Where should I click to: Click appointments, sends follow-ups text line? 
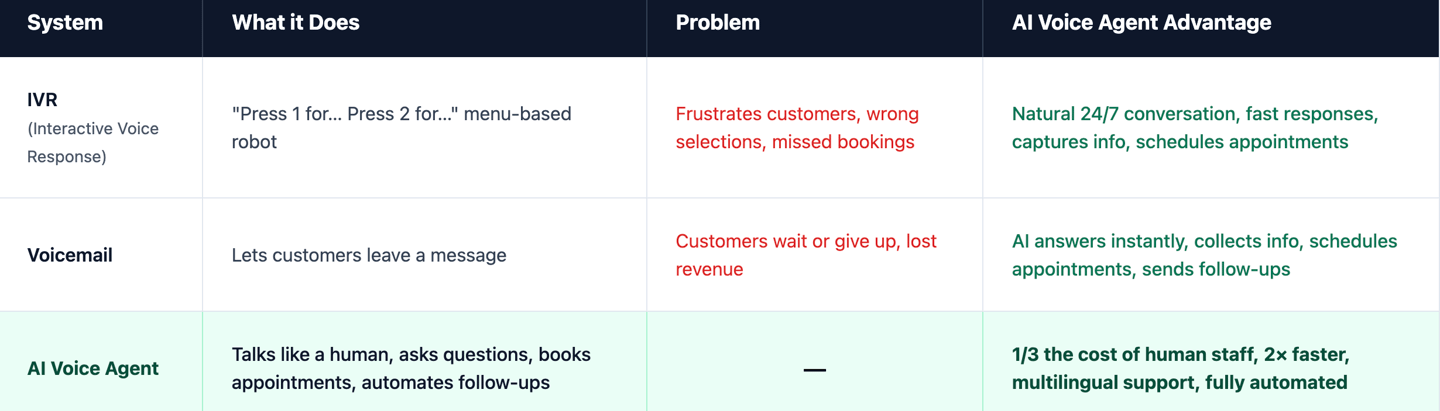point(1150,269)
